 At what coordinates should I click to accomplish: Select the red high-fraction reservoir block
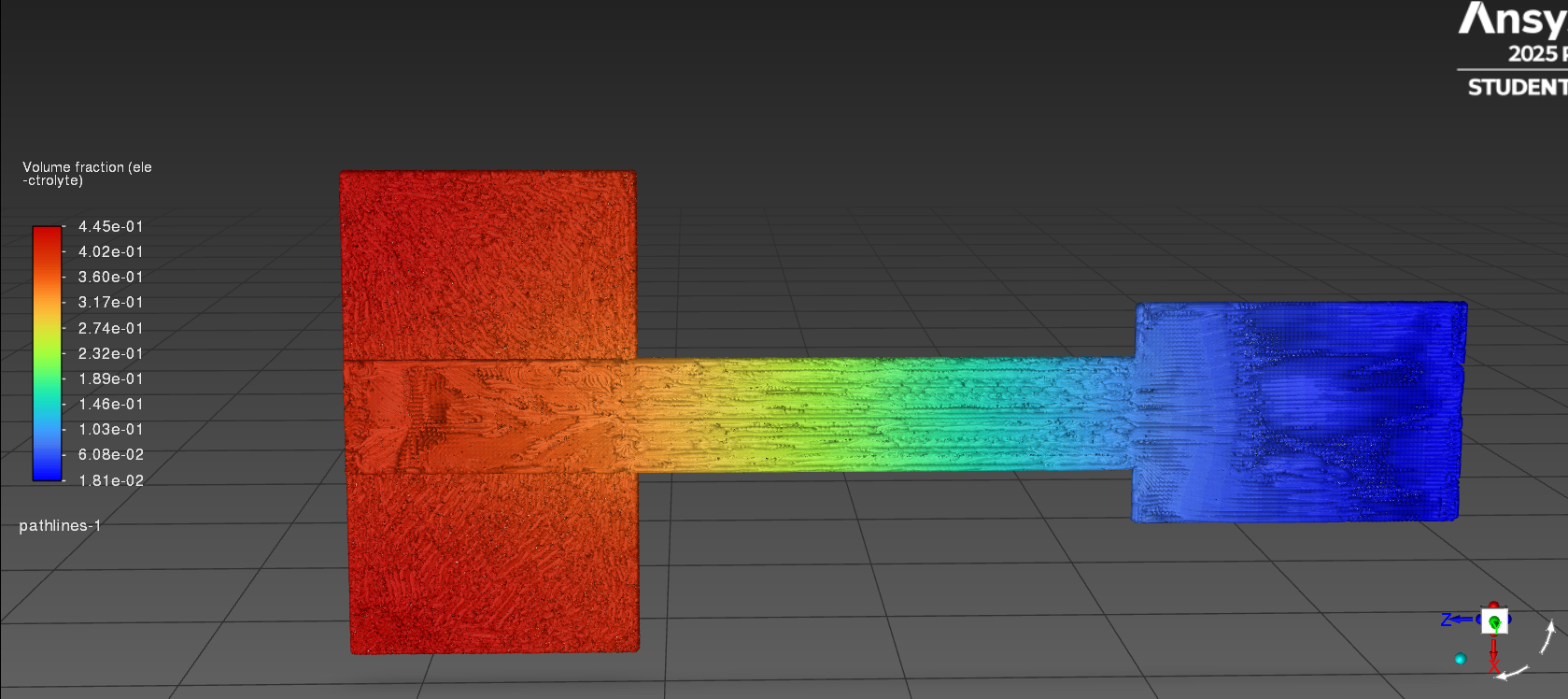point(490,411)
